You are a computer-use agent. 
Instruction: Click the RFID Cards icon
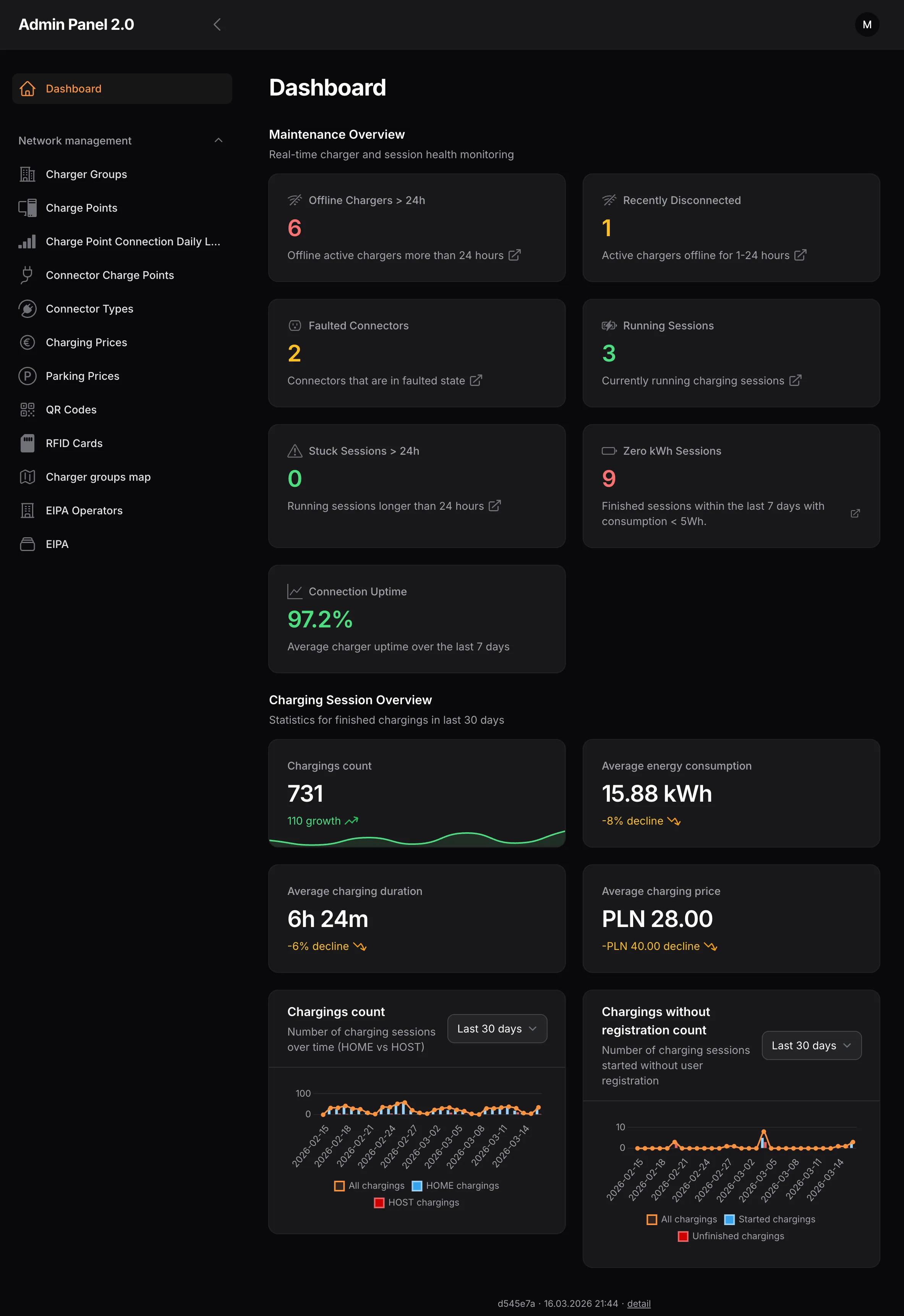pos(27,443)
